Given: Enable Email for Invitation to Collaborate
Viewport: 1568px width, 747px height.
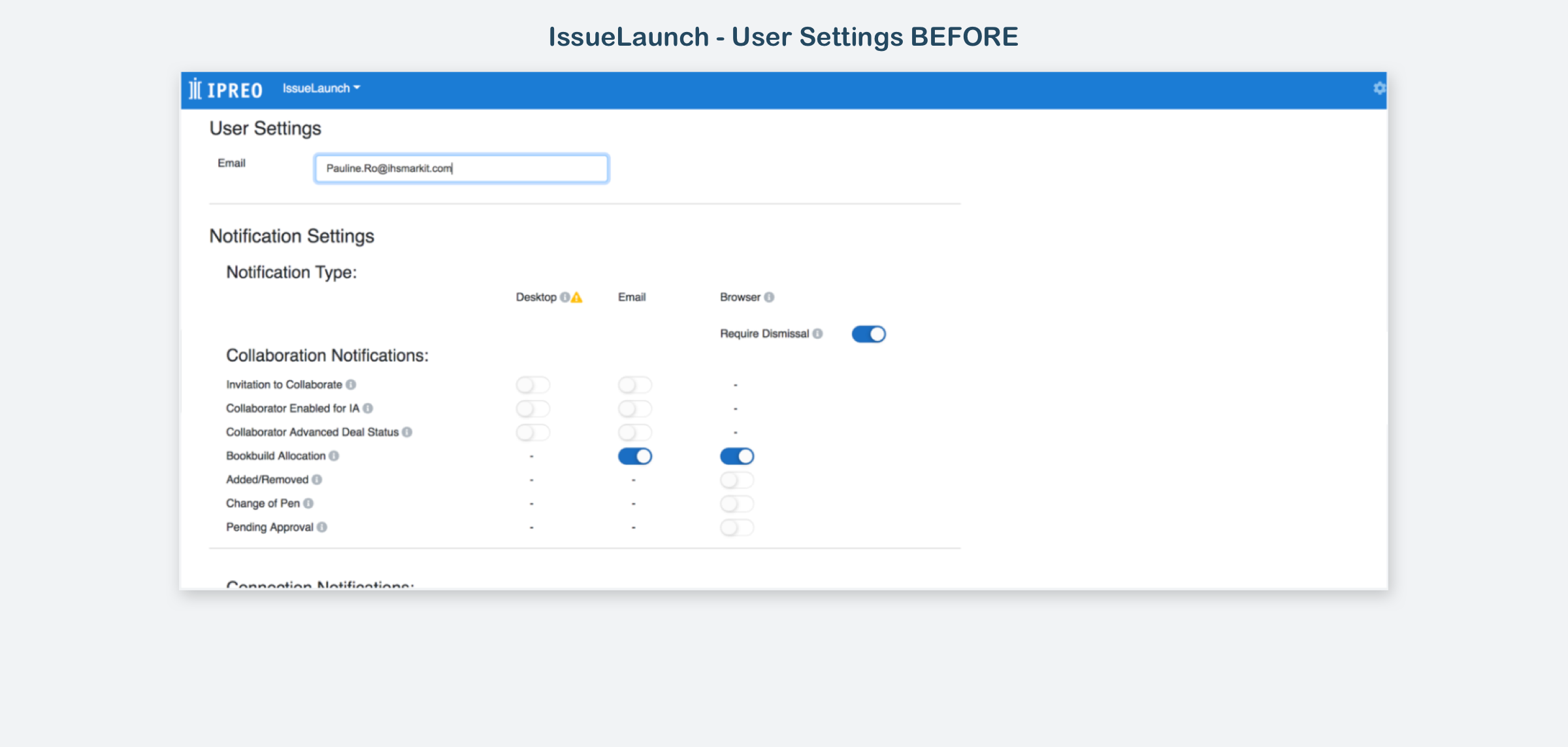Looking at the screenshot, I should click(635, 385).
